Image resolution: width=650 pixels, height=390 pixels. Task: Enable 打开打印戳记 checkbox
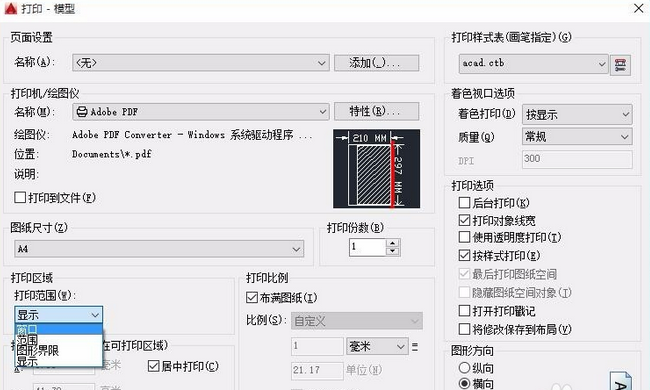click(464, 311)
